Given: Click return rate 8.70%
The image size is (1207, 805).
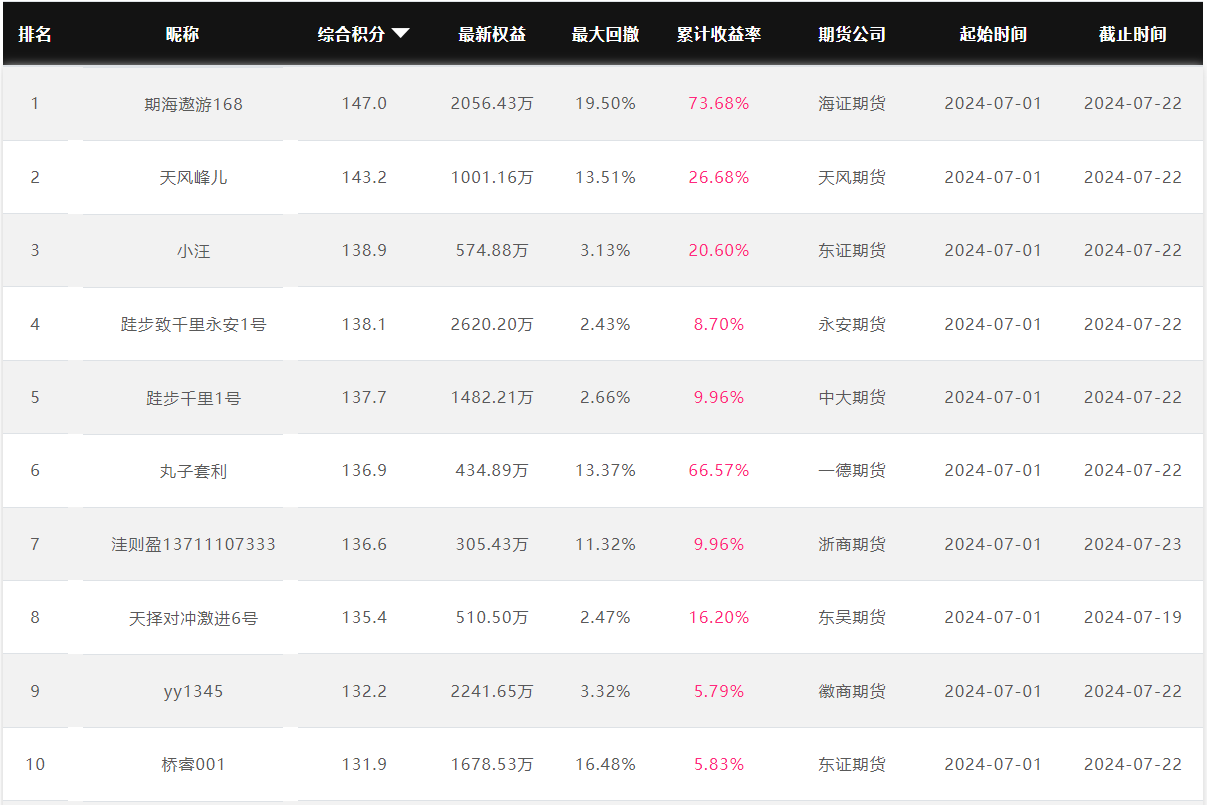Looking at the screenshot, I should coord(719,324).
